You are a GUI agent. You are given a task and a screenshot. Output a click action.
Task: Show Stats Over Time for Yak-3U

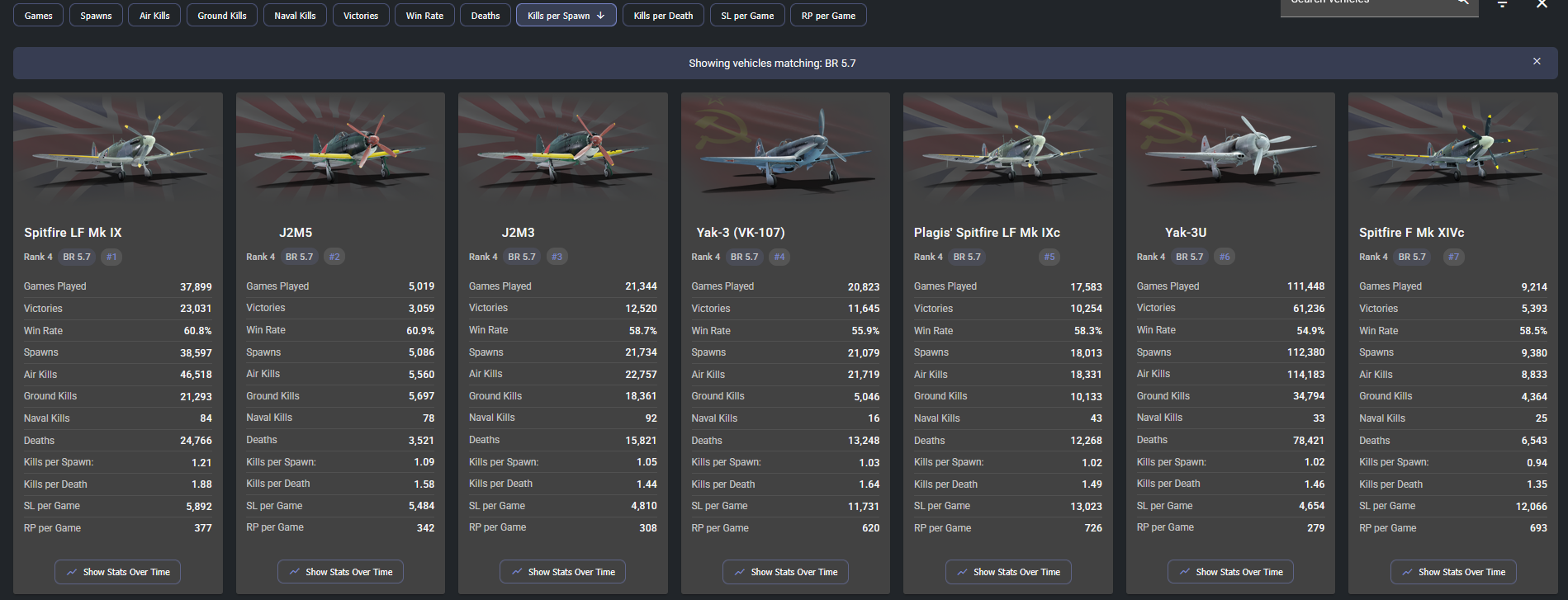pyautogui.click(x=1230, y=572)
